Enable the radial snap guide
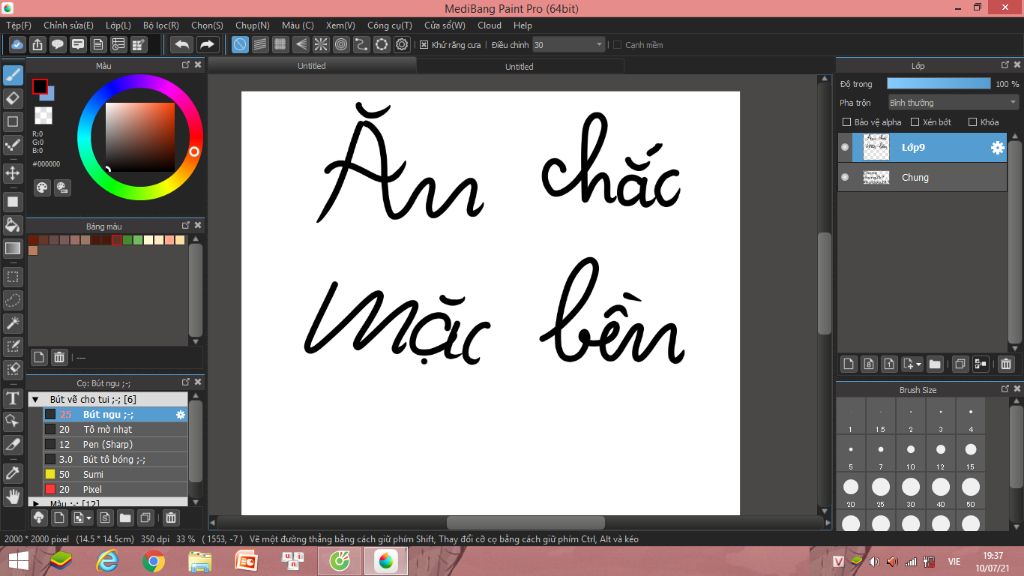 pyautogui.click(x=321, y=44)
